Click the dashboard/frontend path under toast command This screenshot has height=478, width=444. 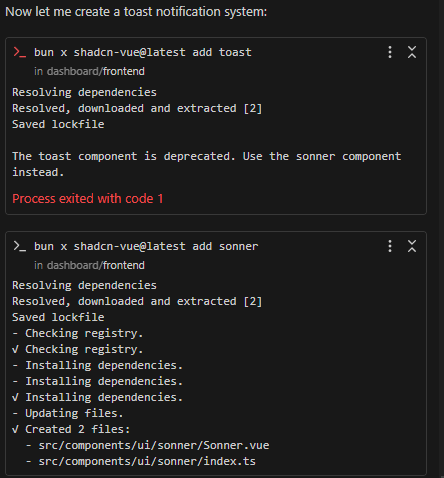coord(96,71)
